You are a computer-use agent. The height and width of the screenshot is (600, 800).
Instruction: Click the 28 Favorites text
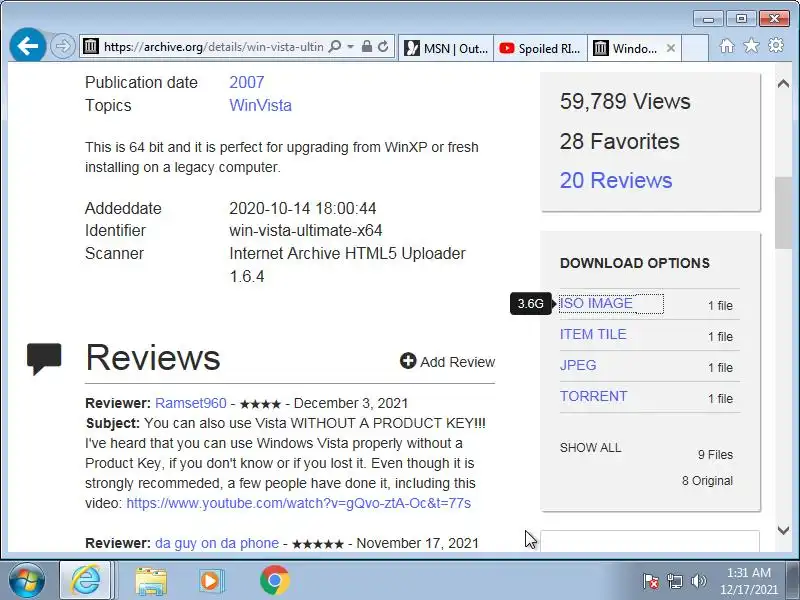point(619,141)
